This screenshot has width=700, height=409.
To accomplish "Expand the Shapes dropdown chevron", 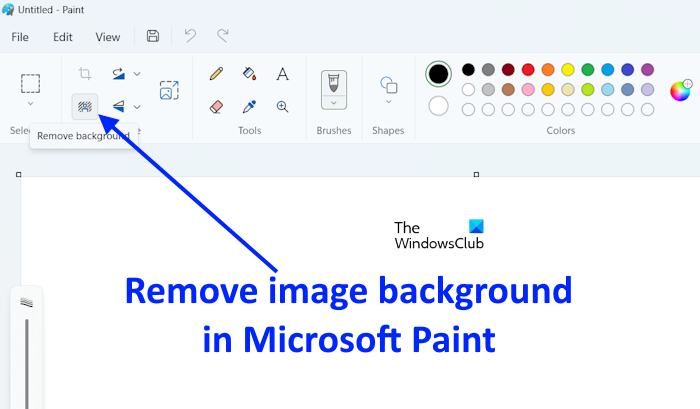I will (x=388, y=102).
